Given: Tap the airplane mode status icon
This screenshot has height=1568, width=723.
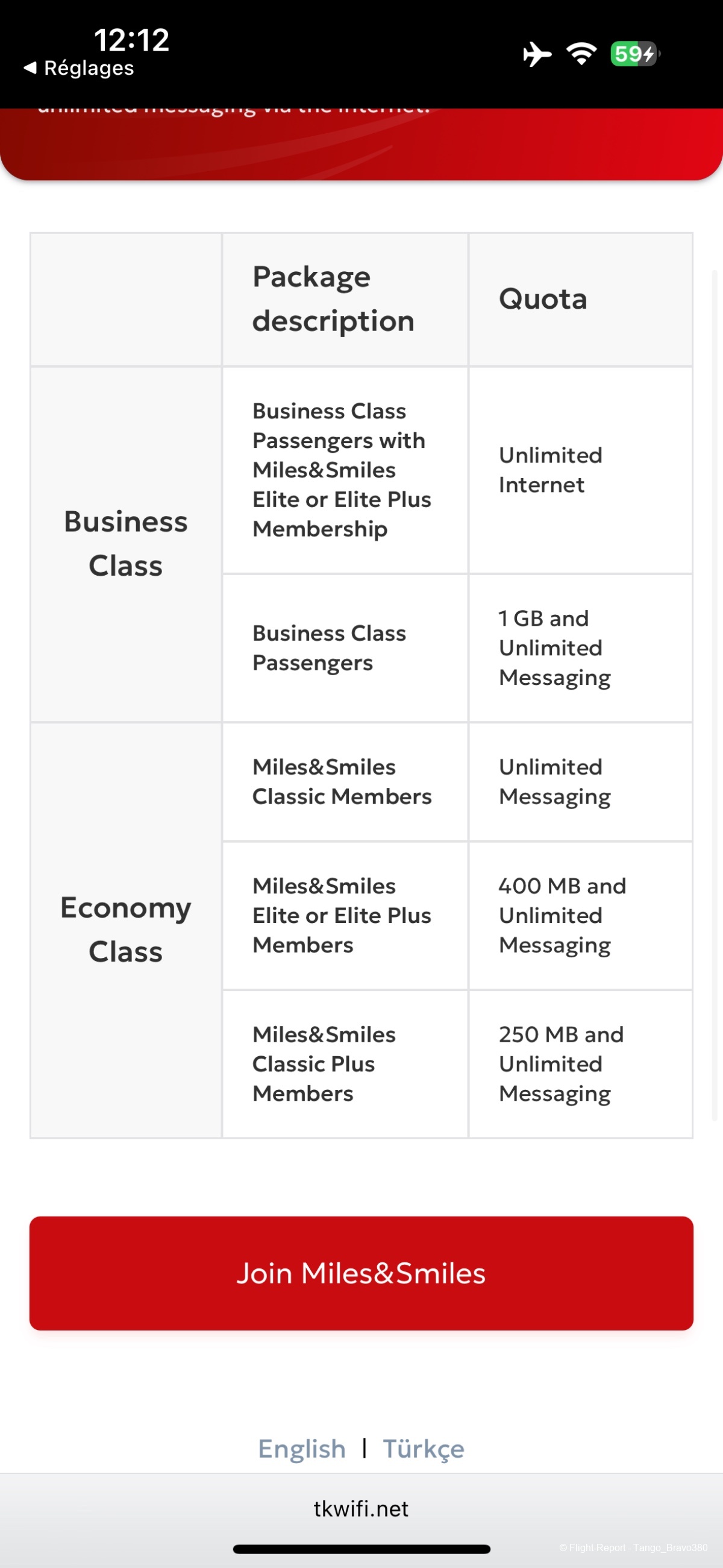Looking at the screenshot, I should point(537,54).
